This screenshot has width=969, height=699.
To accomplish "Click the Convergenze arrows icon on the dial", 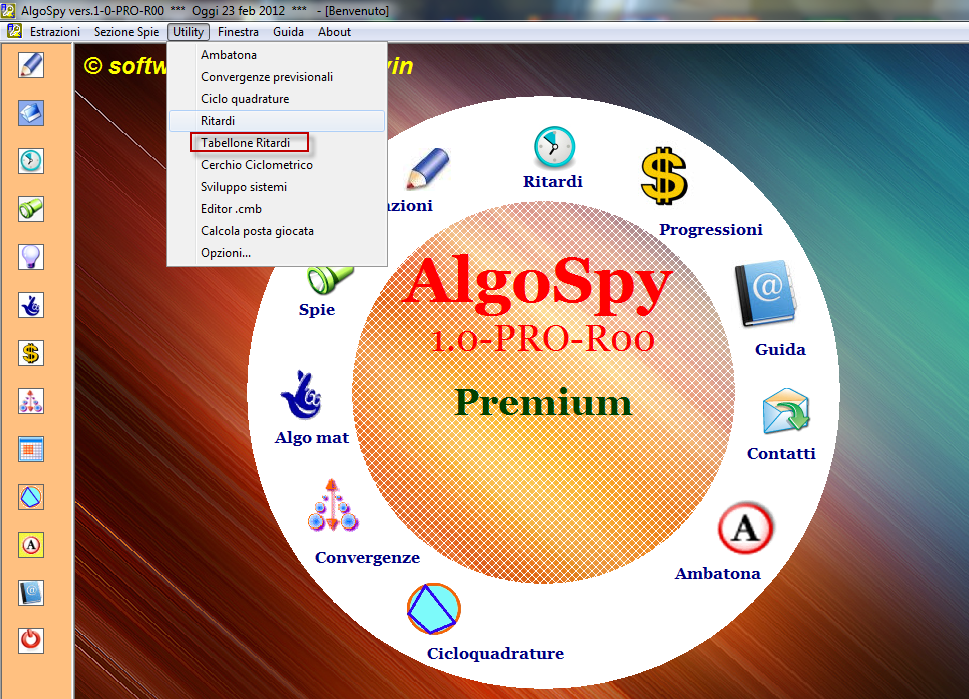I will [333, 506].
